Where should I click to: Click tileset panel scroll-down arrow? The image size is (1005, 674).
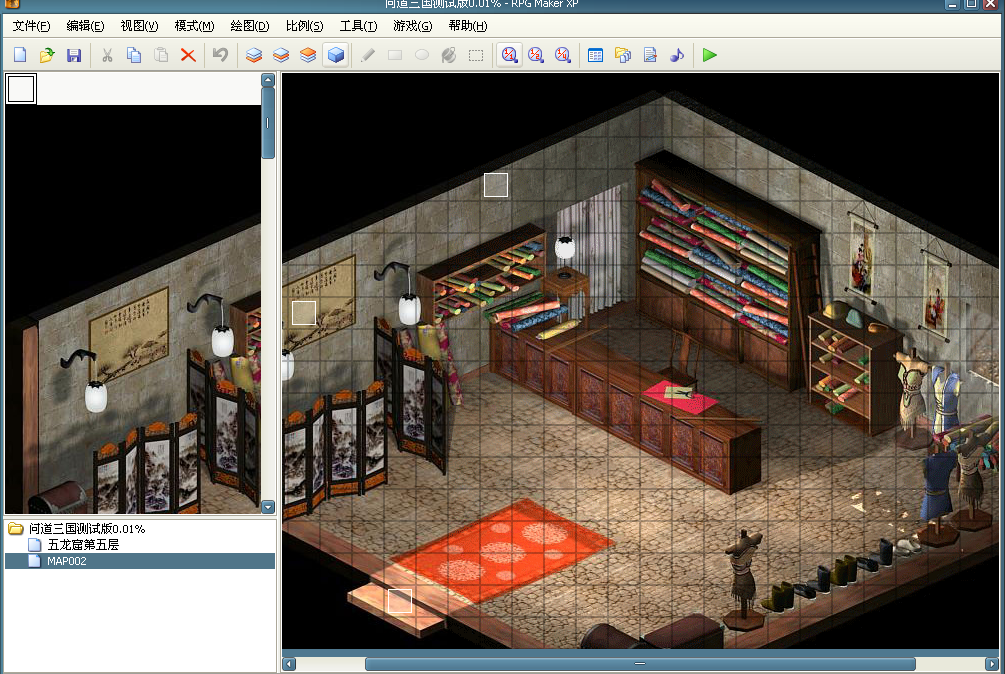click(268, 507)
